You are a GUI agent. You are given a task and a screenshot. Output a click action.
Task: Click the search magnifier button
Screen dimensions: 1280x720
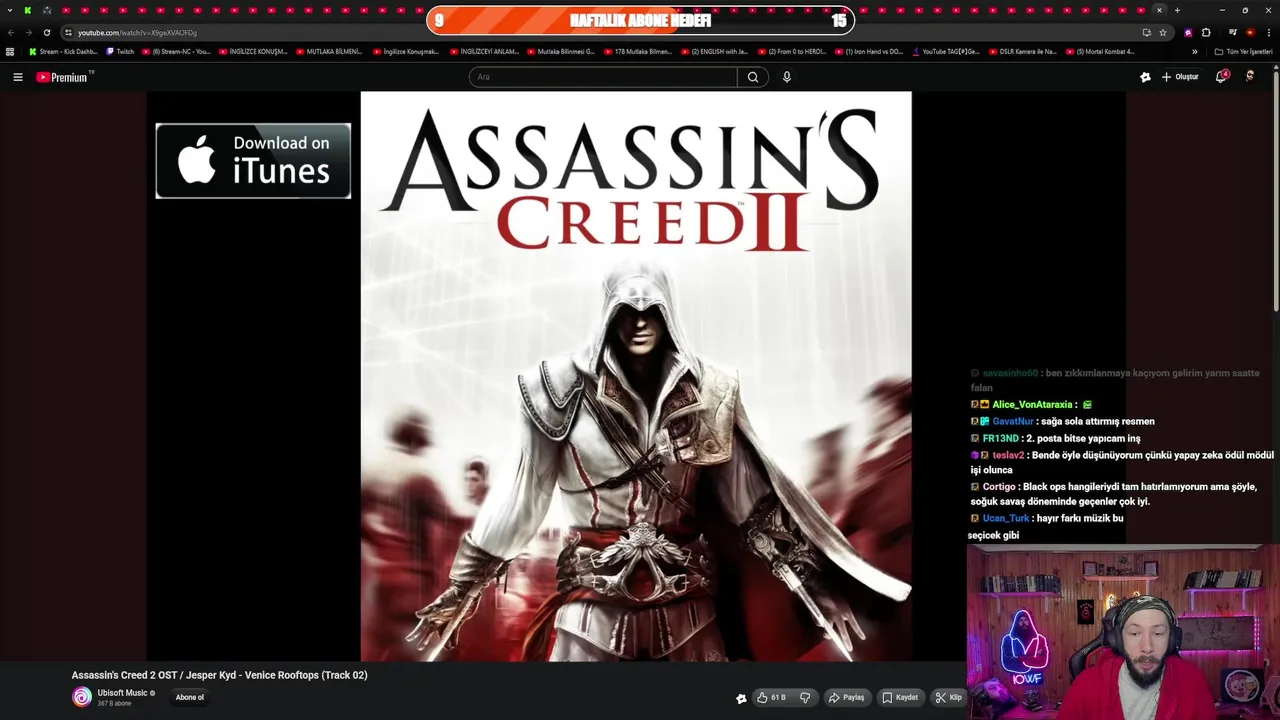click(753, 77)
